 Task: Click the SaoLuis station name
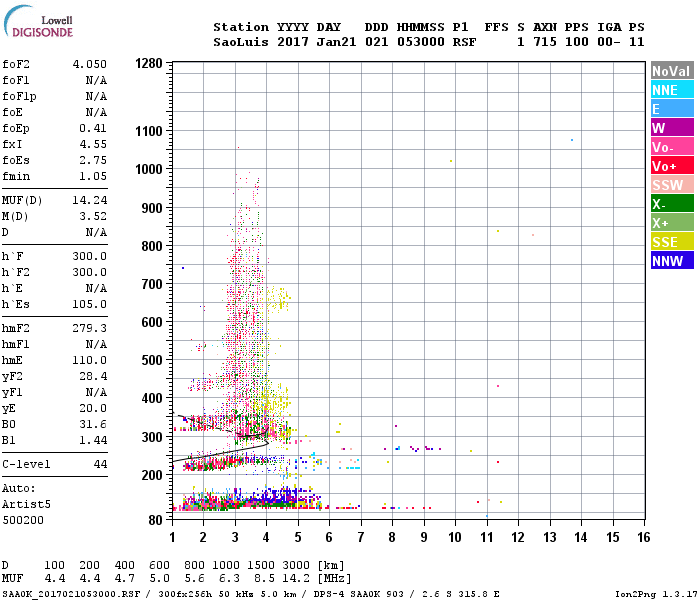(241, 42)
